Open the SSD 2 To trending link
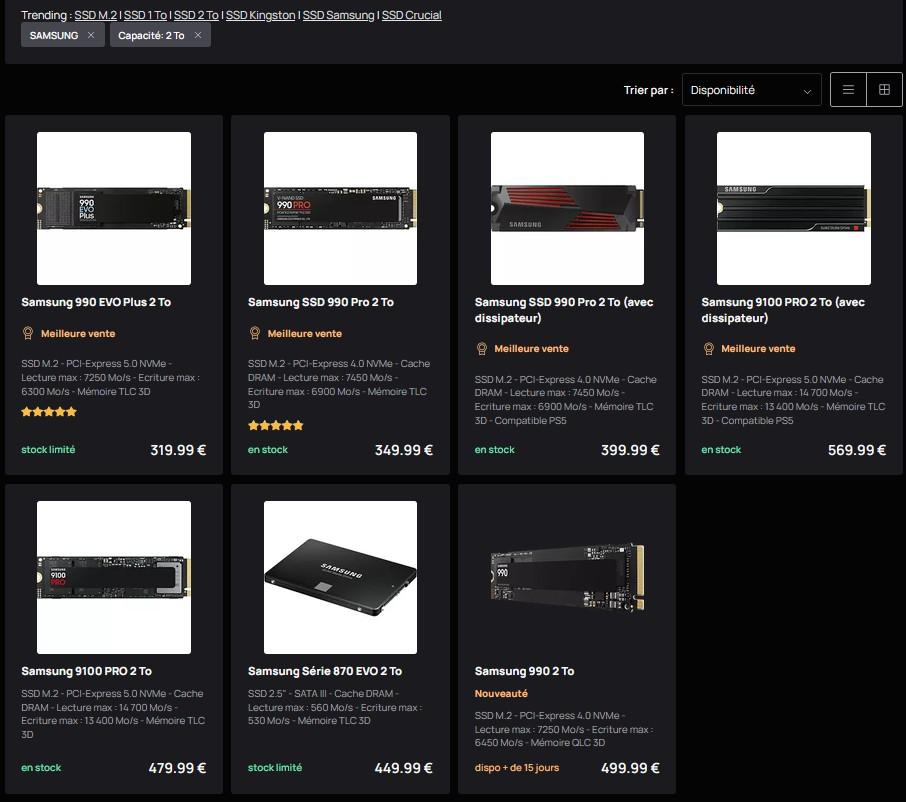This screenshot has height=802, width=906. pyautogui.click(x=196, y=15)
